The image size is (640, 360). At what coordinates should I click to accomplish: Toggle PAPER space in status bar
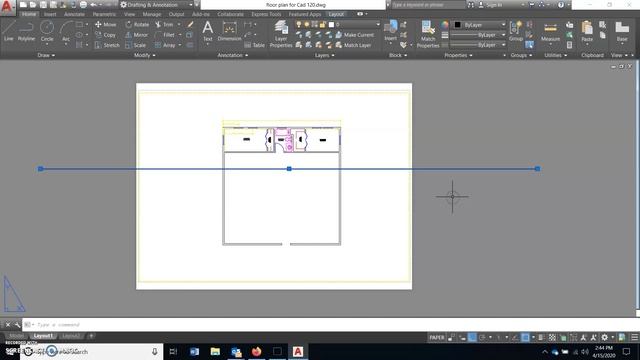[x=436, y=337]
